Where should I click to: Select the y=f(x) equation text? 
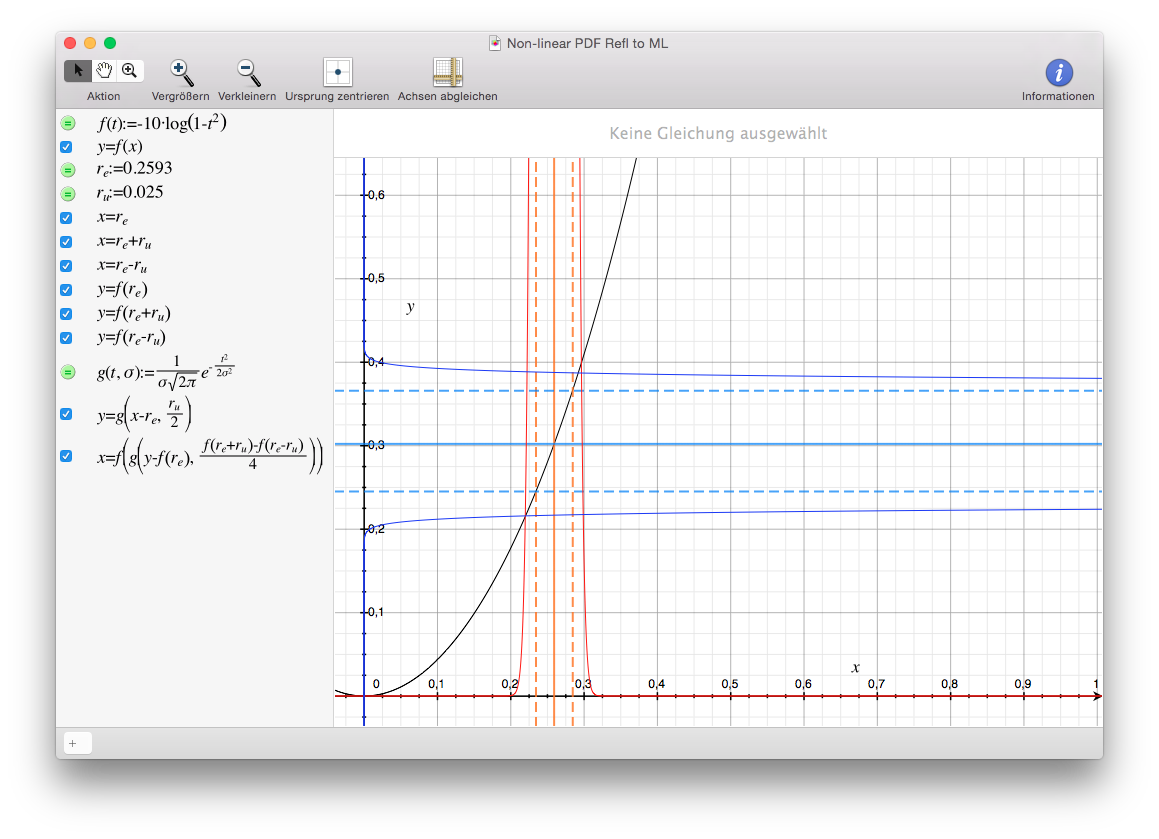pos(119,146)
